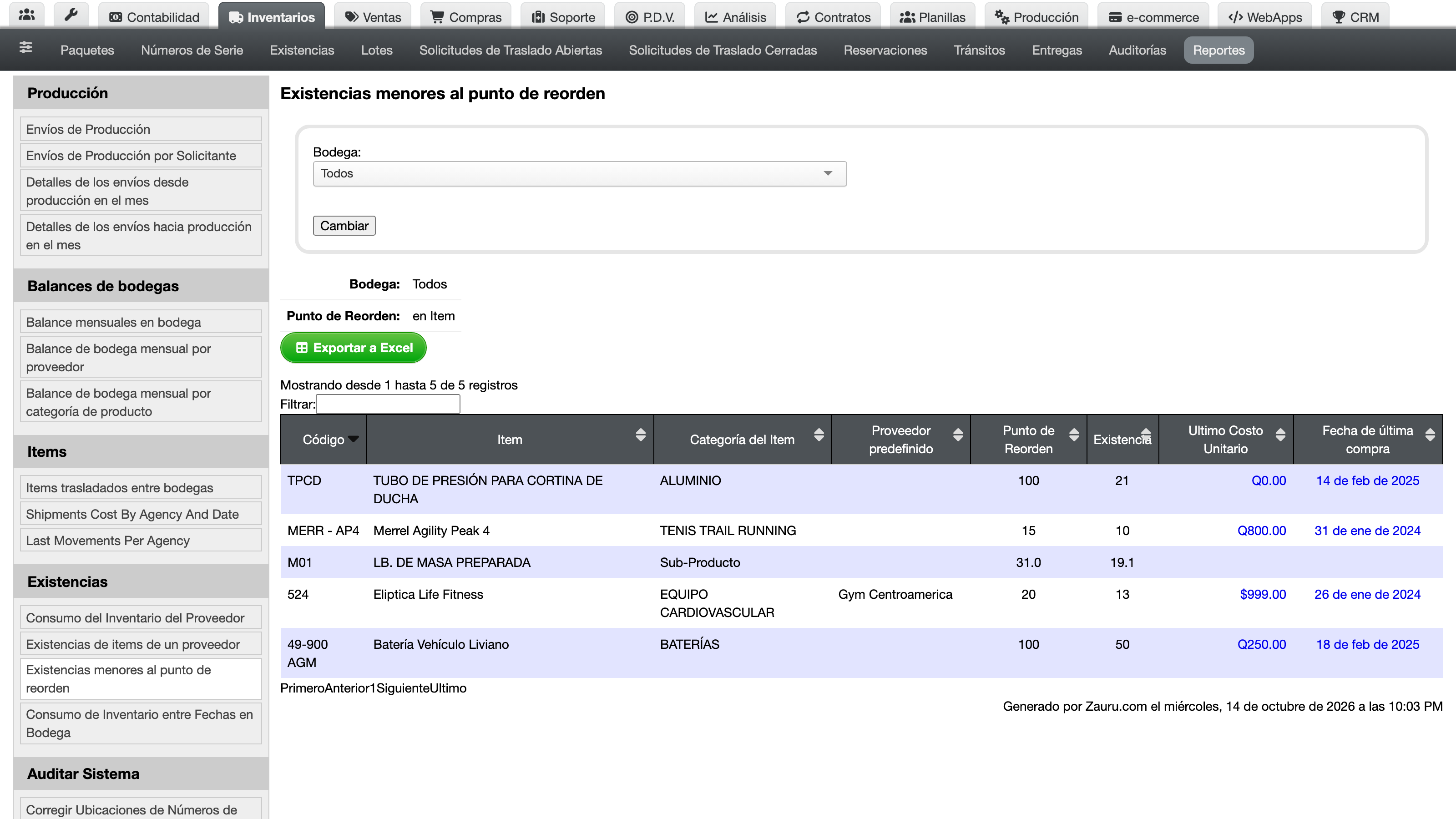Open Last Movements Per Agency report
The width and height of the screenshot is (1456, 819).
(141, 541)
